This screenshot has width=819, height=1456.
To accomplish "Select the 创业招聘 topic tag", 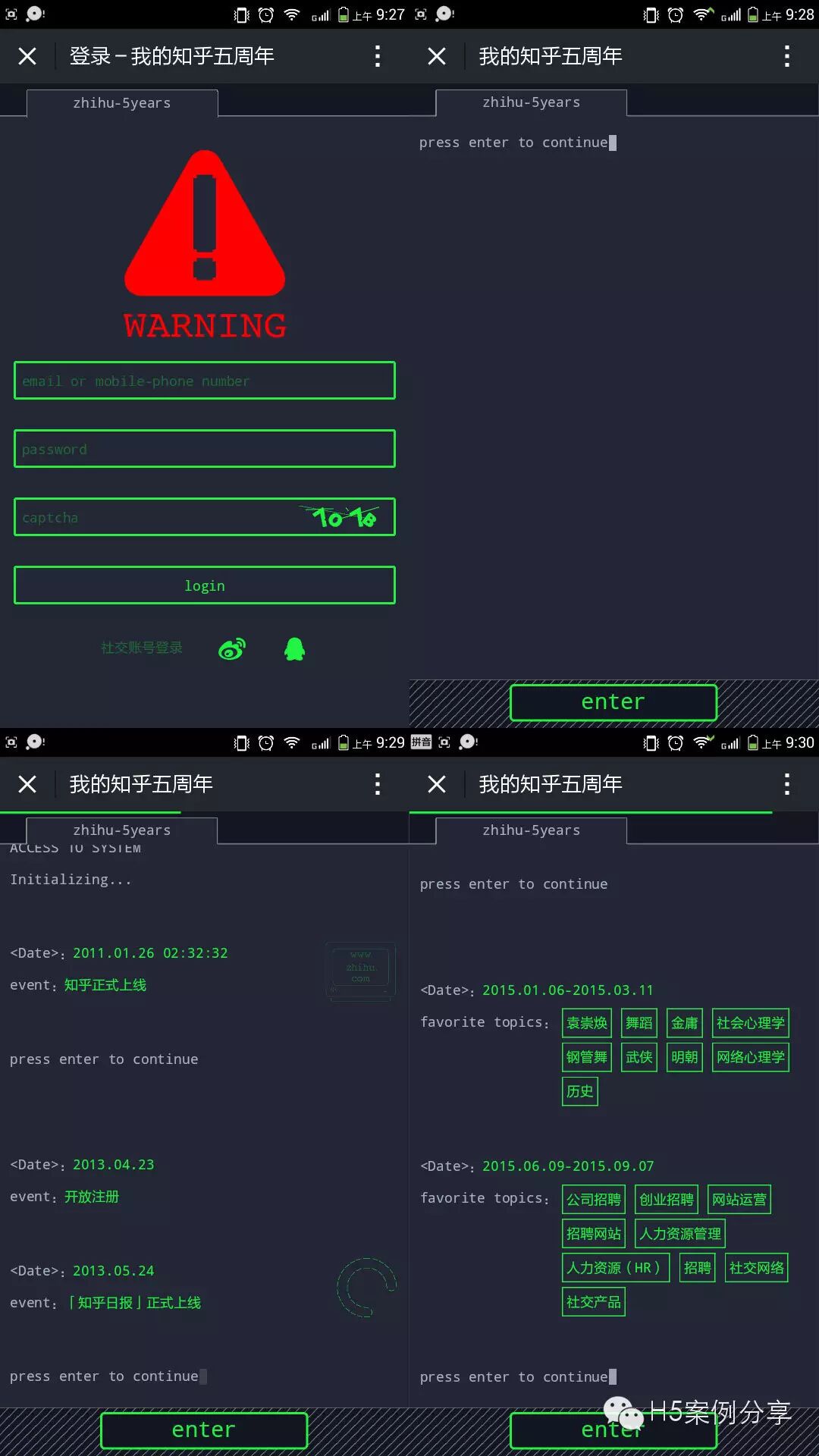I will coord(667,1200).
